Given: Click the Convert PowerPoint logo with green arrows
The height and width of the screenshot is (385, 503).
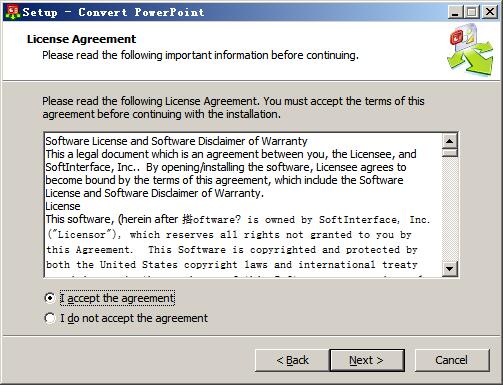Looking at the screenshot, I should [x=471, y=50].
